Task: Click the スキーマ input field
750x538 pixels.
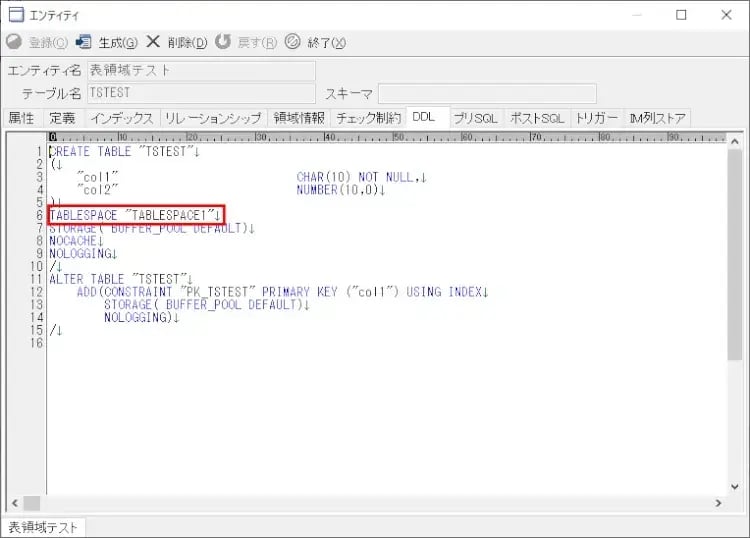Action: (487, 94)
